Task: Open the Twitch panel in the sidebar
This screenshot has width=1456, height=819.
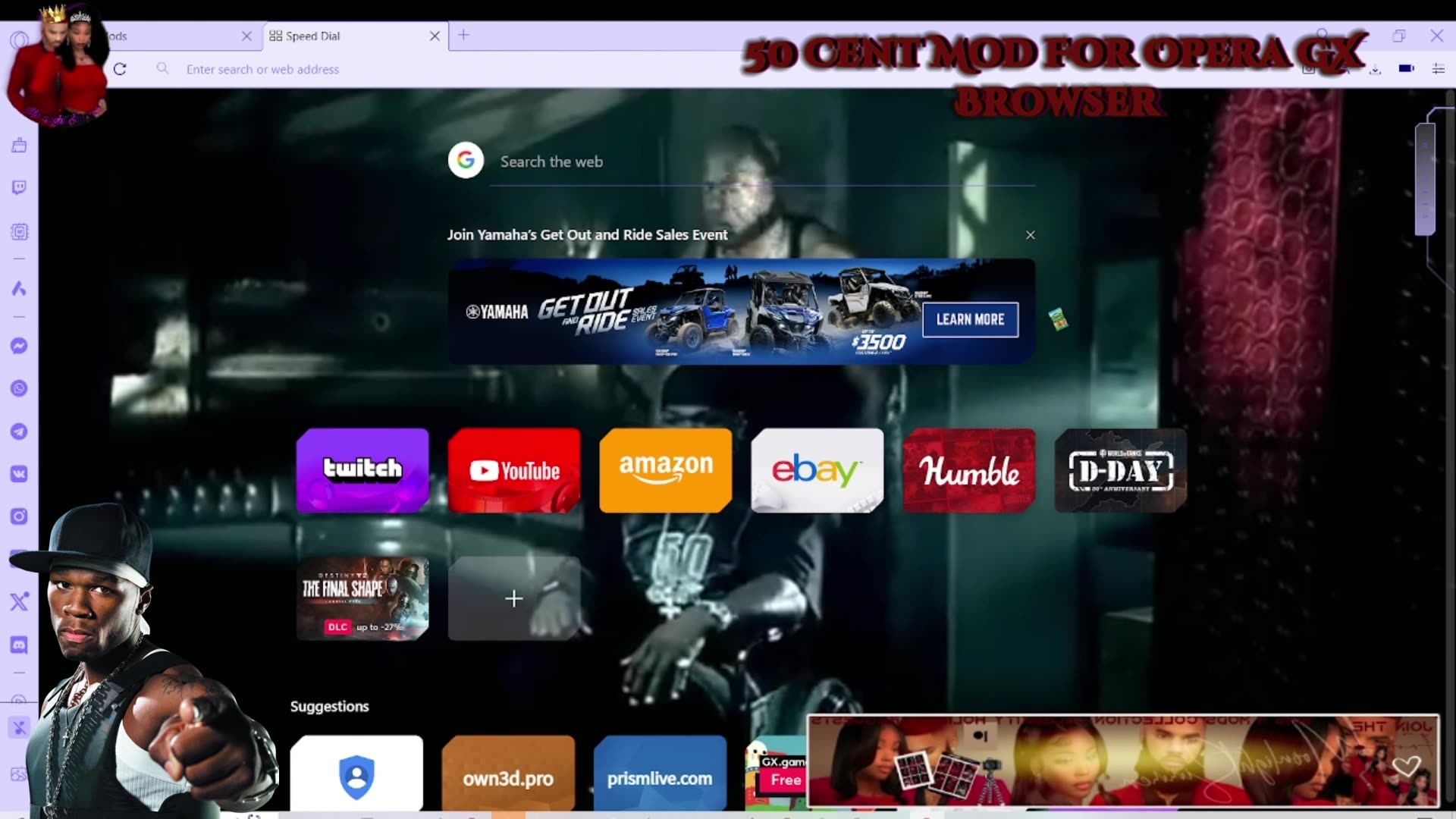Action: point(19,187)
